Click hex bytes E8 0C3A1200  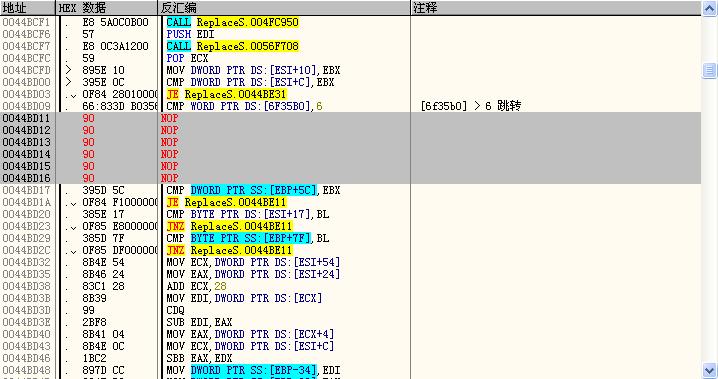(x=115, y=46)
